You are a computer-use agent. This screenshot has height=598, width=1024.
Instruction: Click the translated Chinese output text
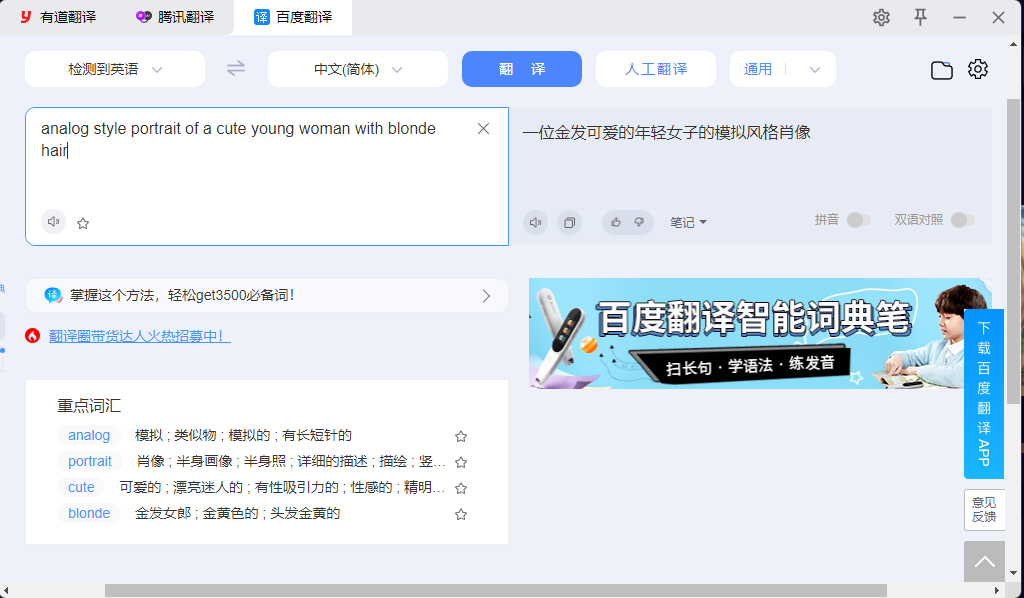coord(666,133)
